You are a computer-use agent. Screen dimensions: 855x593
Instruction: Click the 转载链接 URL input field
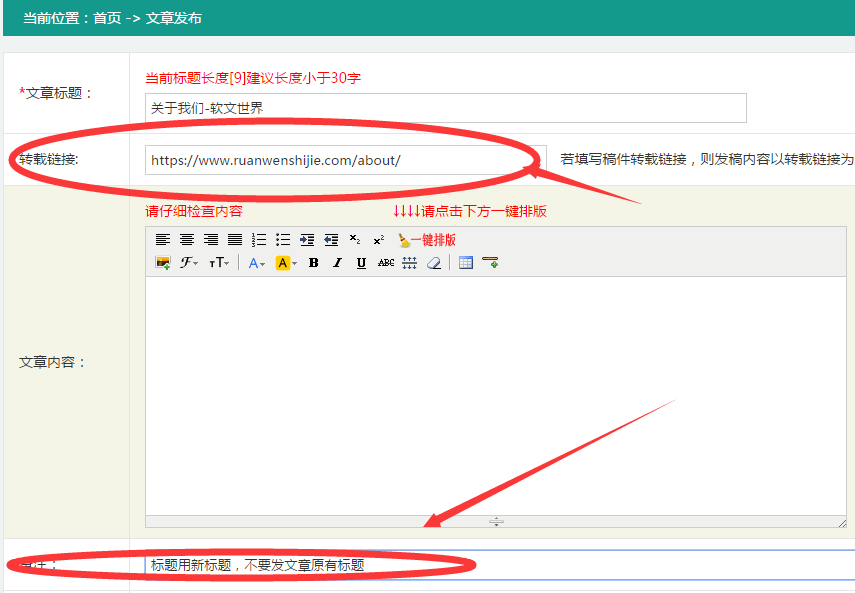(x=345, y=160)
